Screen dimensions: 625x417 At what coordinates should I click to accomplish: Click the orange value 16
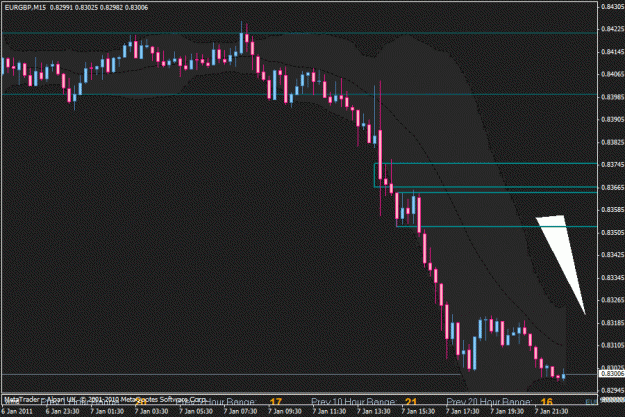pyautogui.click(x=547, y=402)
